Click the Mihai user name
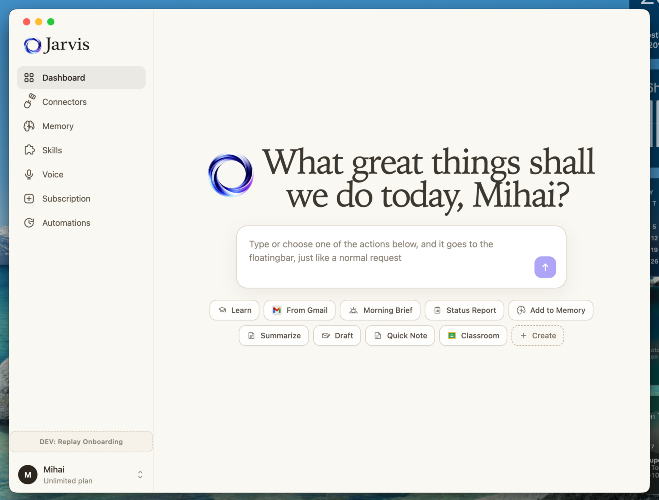 54,469
